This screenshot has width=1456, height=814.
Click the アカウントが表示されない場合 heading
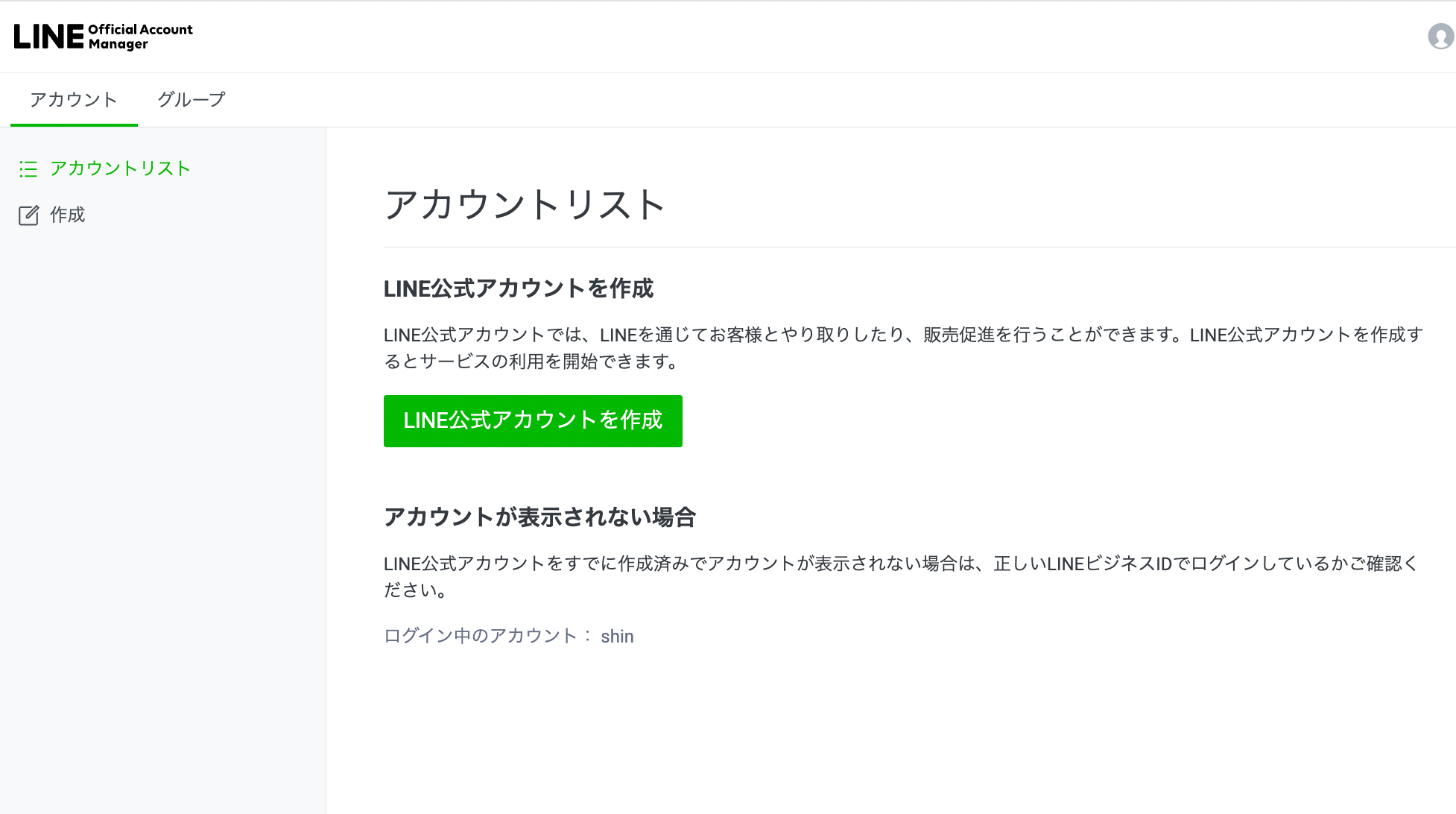539,517
